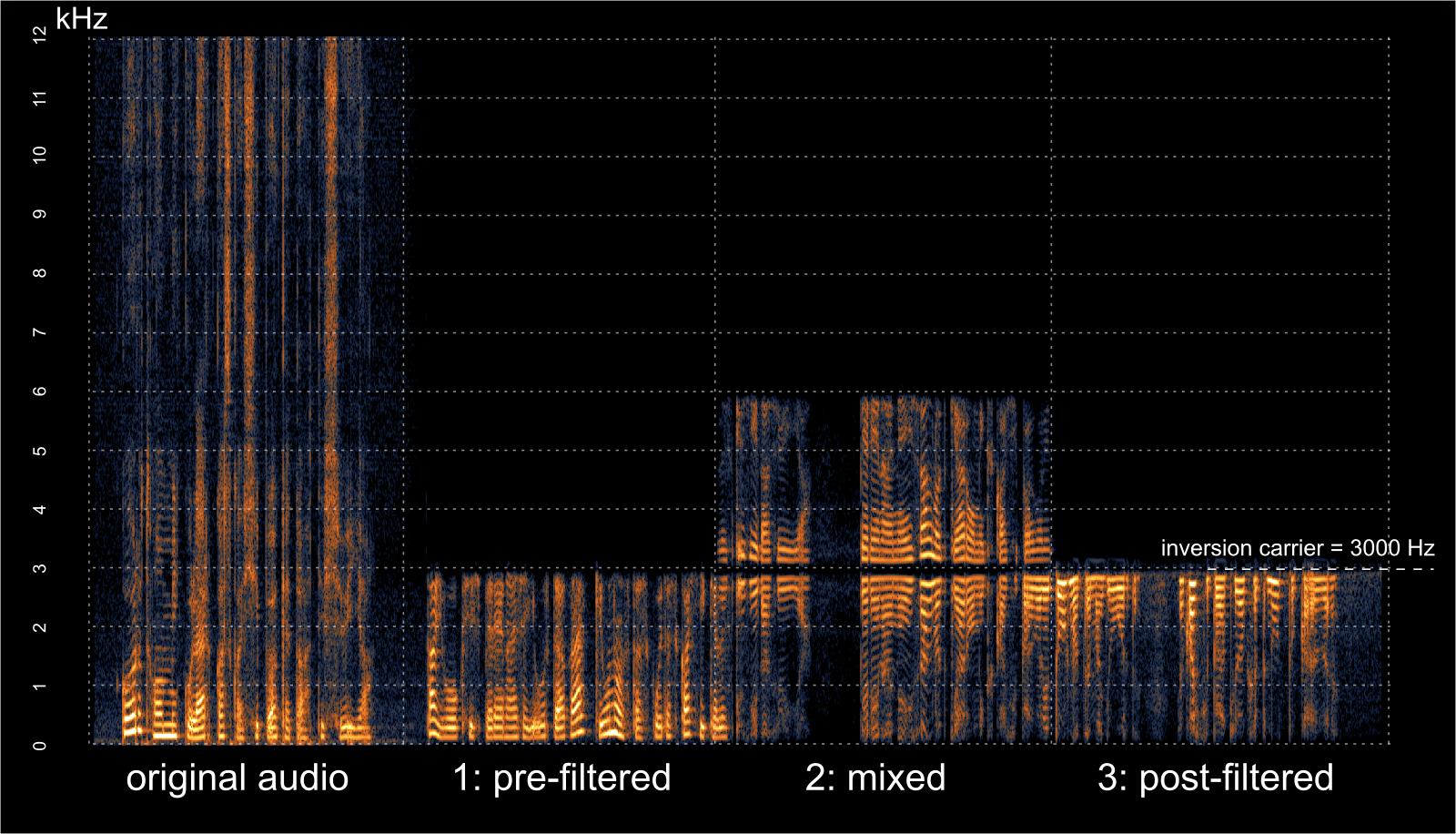Click the inversion carrier = 3000 Hz label
1456x834 pixels.
pos(1296,549)
